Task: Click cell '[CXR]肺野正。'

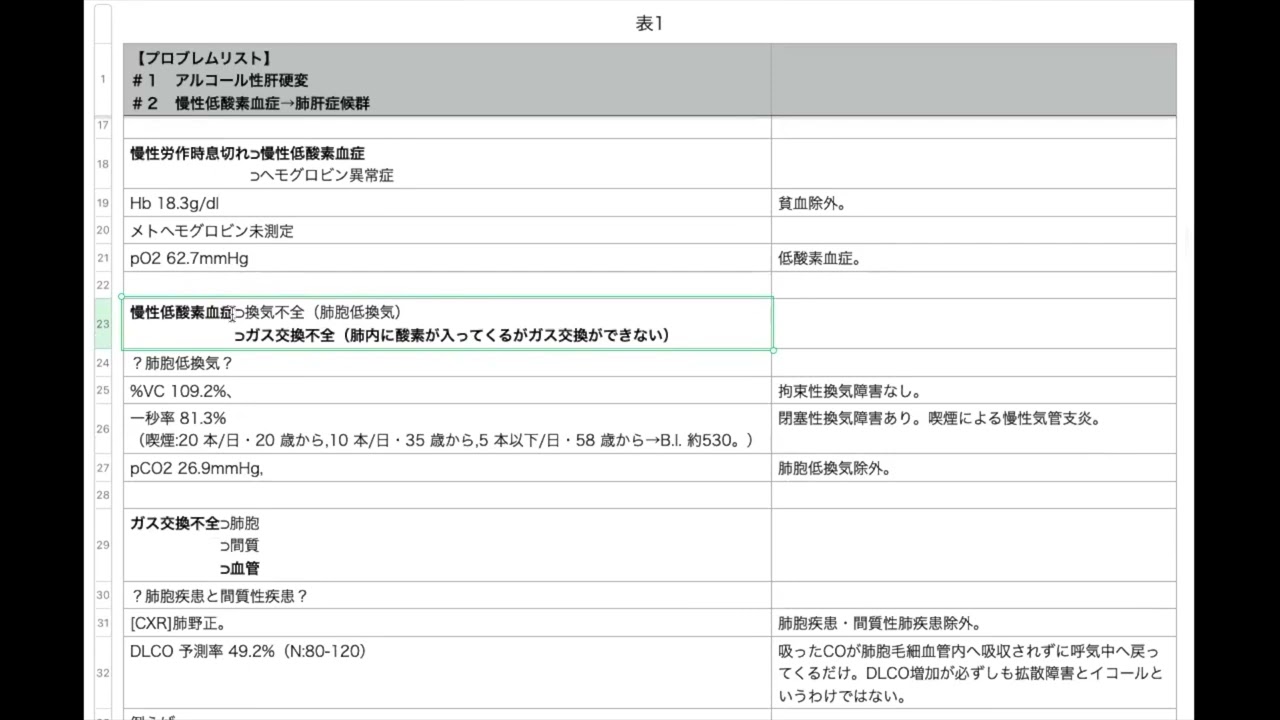Action: (447, 623)
